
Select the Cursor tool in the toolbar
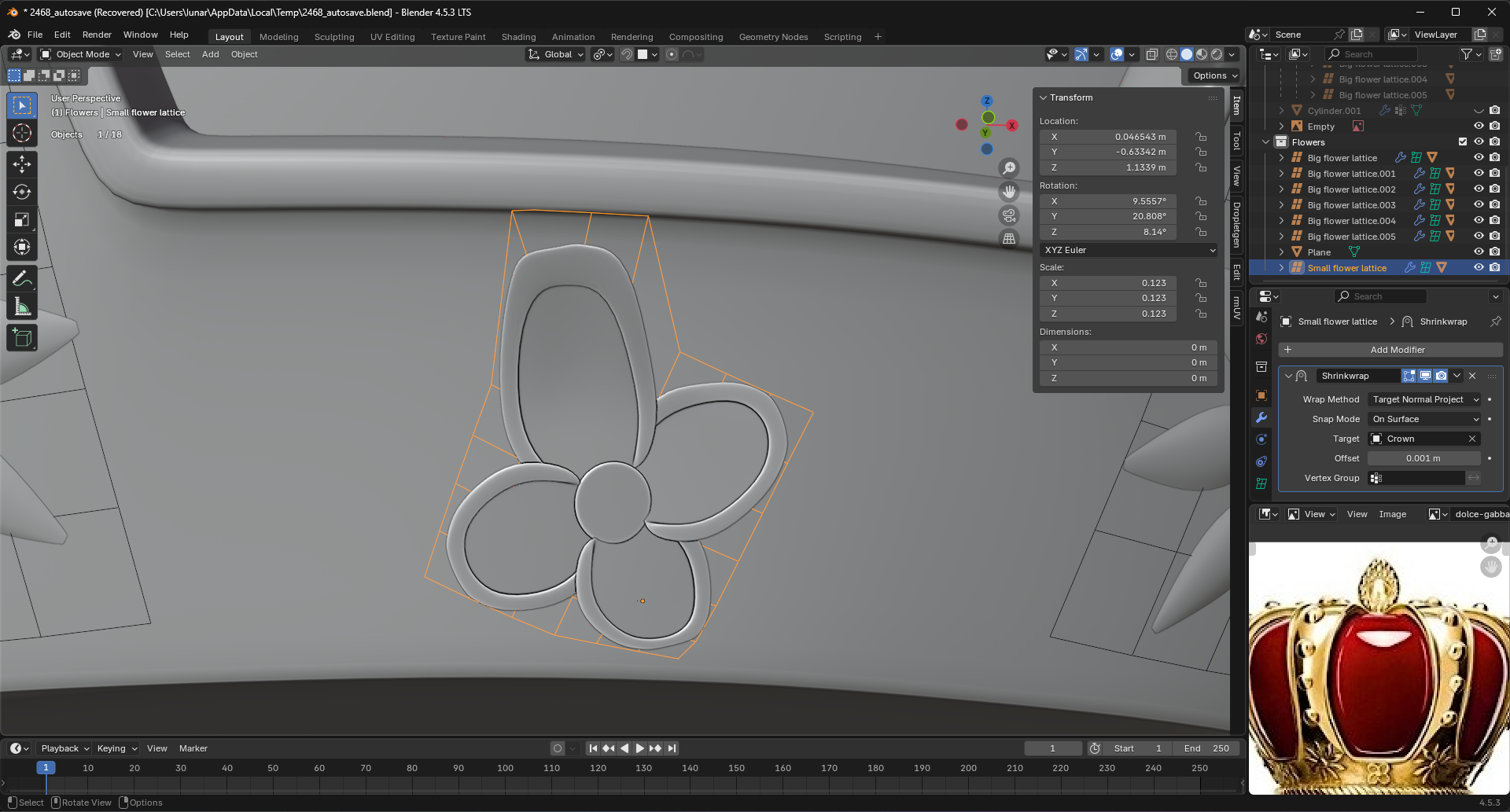click(x=22, y=133)
